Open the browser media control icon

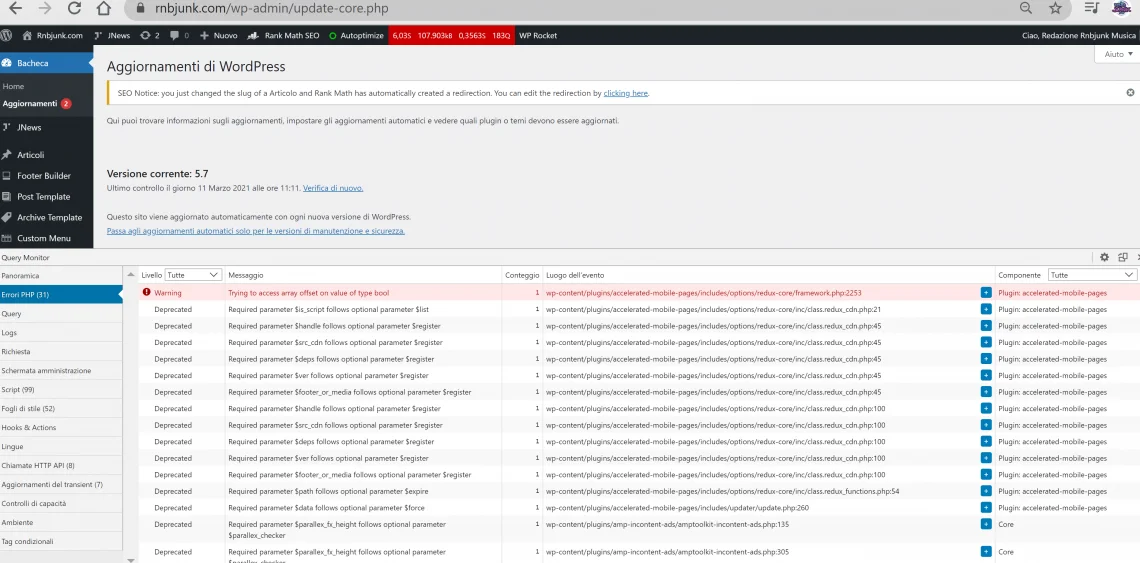pyautogui.click(x=1091, y=8)
